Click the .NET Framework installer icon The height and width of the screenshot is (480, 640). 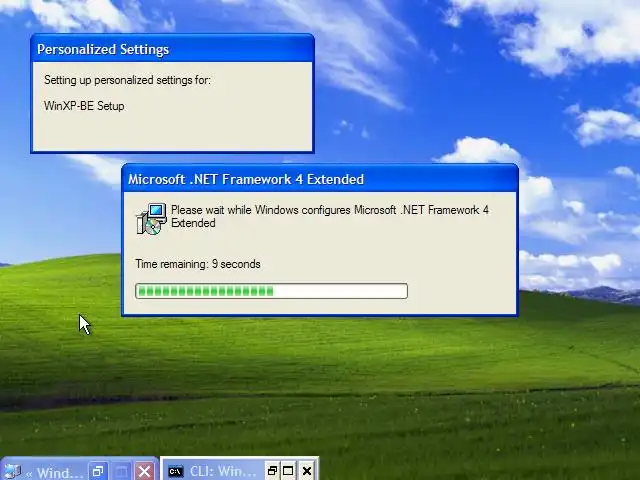pyautogui.click(x=151, y=219)
